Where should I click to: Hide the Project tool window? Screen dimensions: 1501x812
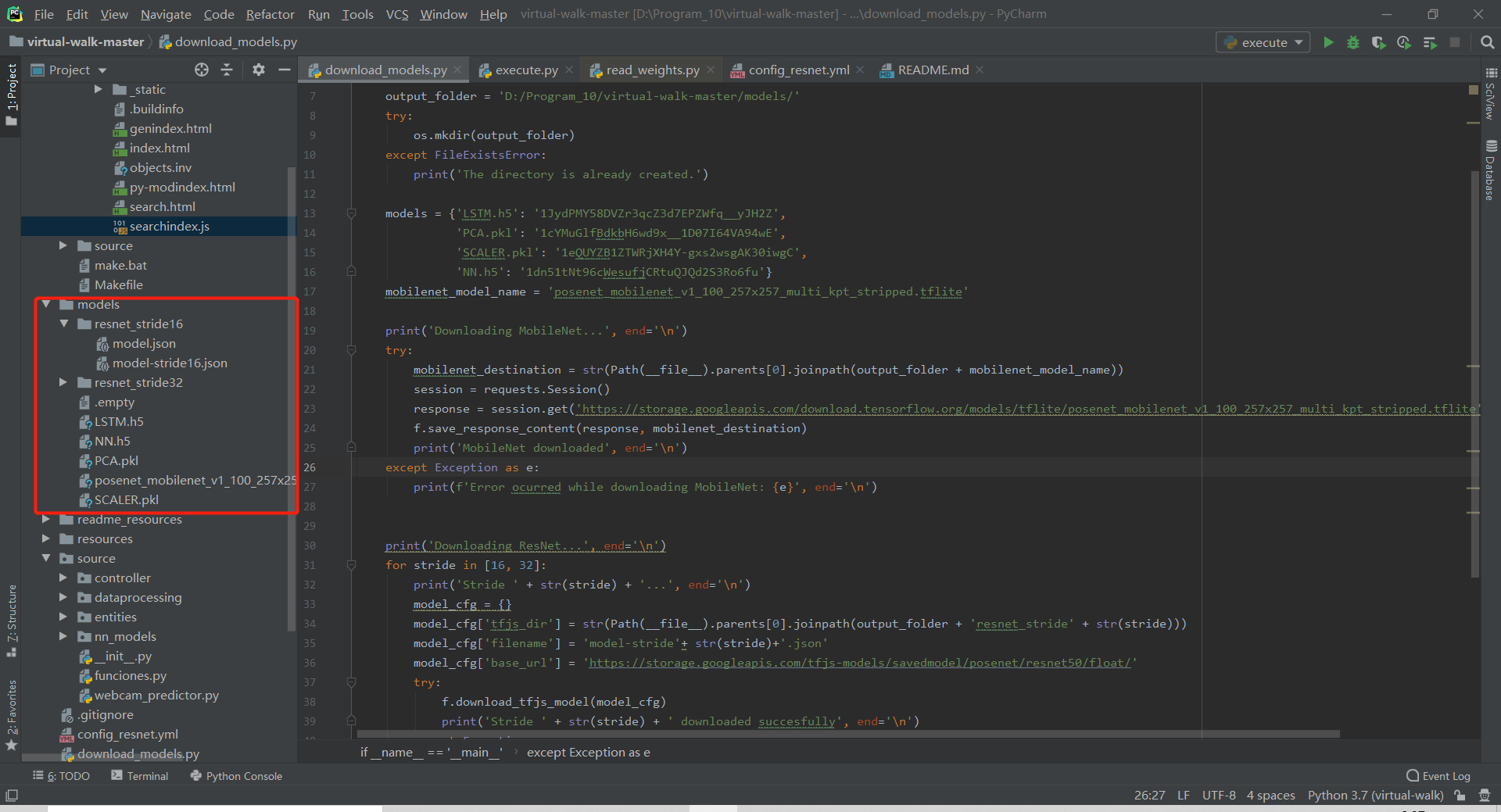(285, 70)
